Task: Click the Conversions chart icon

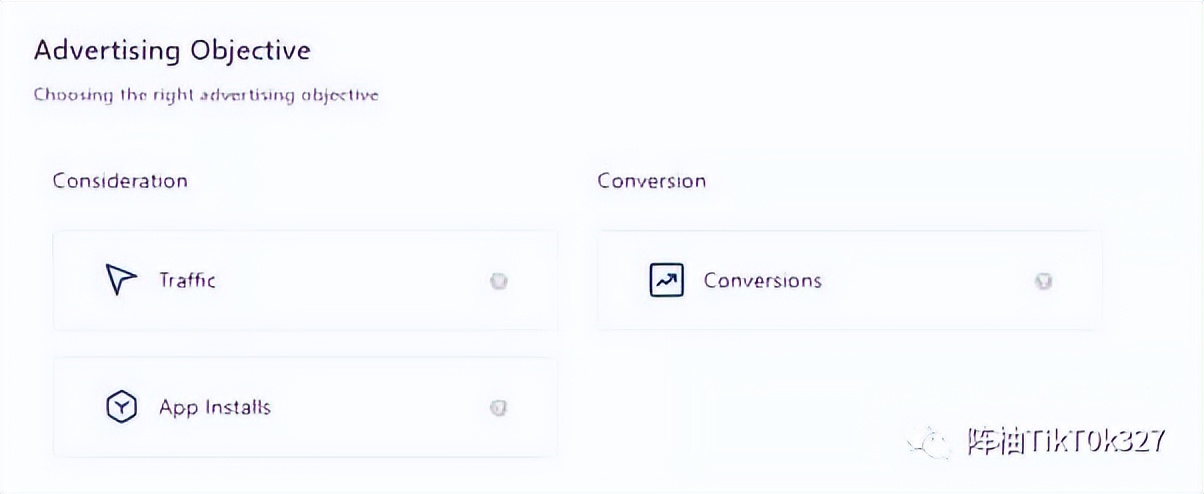Action: pos(665,280)
